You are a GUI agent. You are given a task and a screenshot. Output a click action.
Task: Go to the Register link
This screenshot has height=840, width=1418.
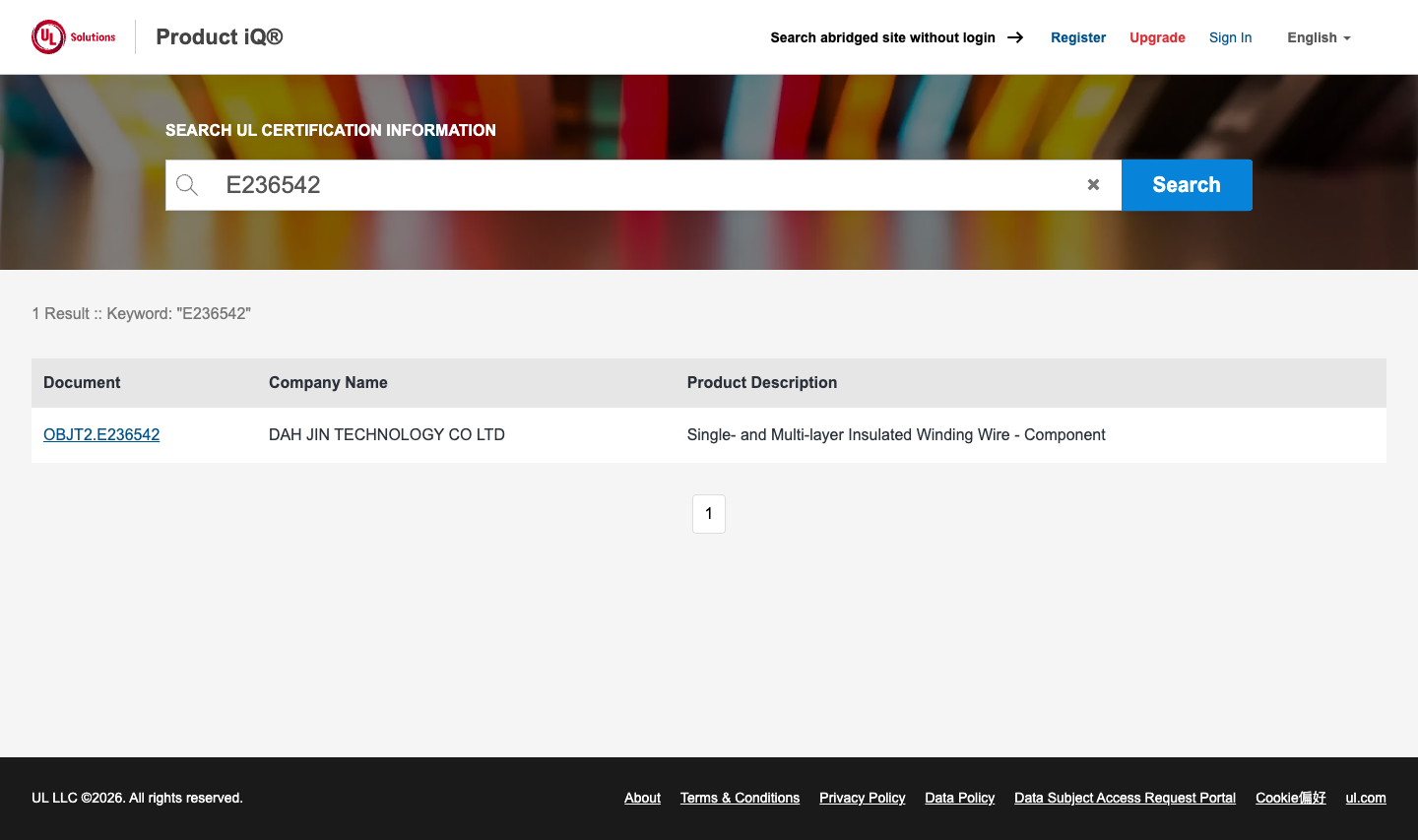point(1078,37)
